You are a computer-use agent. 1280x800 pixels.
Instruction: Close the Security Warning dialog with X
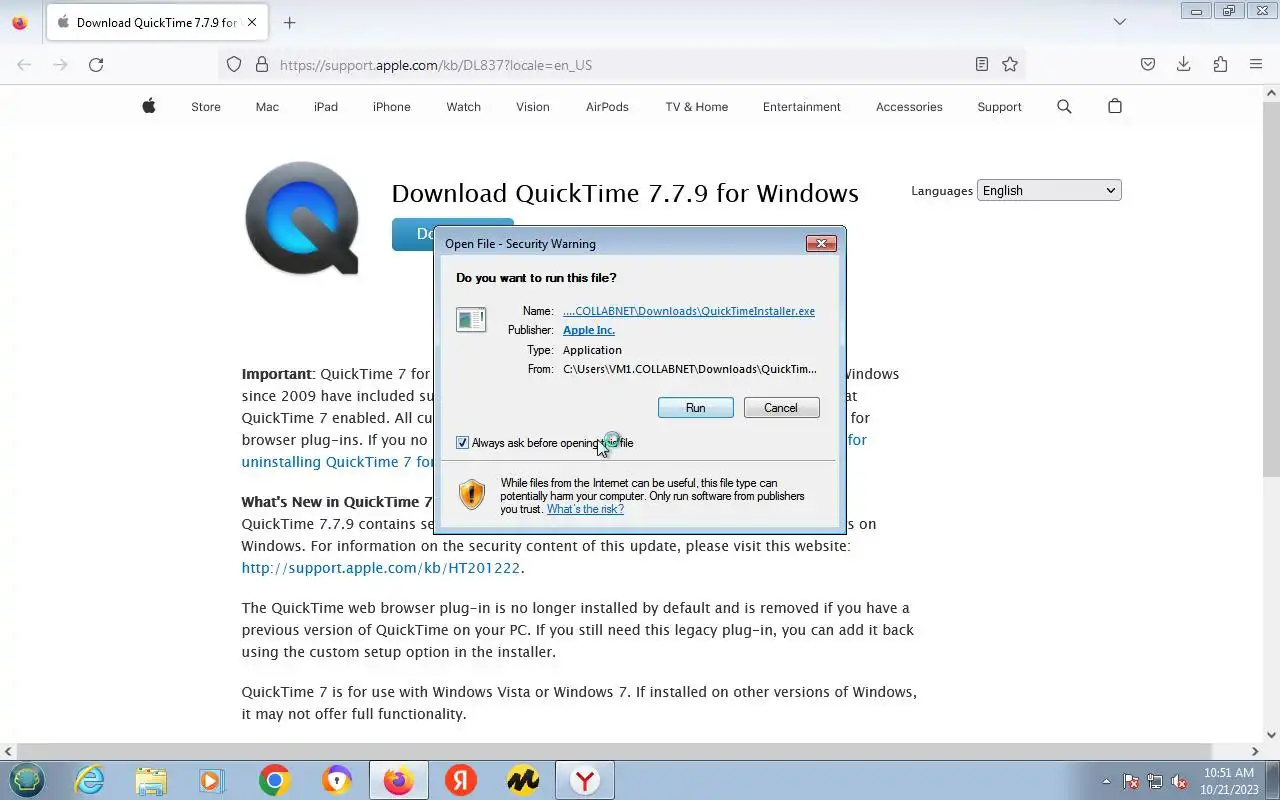[x=821, y=244]
